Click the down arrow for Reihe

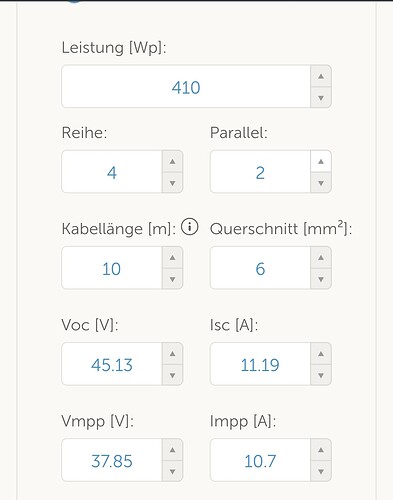[x=172, y=183]
